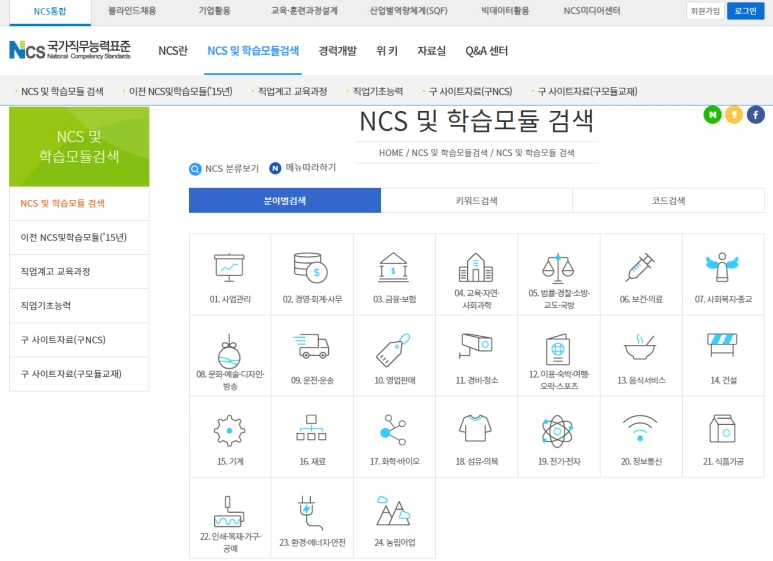Select the 20. 정보통신 wifi icon

[x=640, y=428]
